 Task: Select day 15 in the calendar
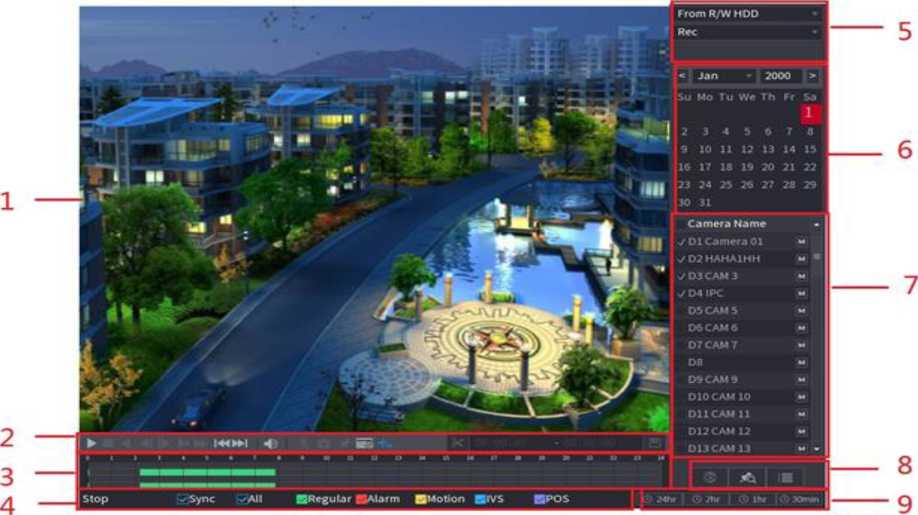810,150
